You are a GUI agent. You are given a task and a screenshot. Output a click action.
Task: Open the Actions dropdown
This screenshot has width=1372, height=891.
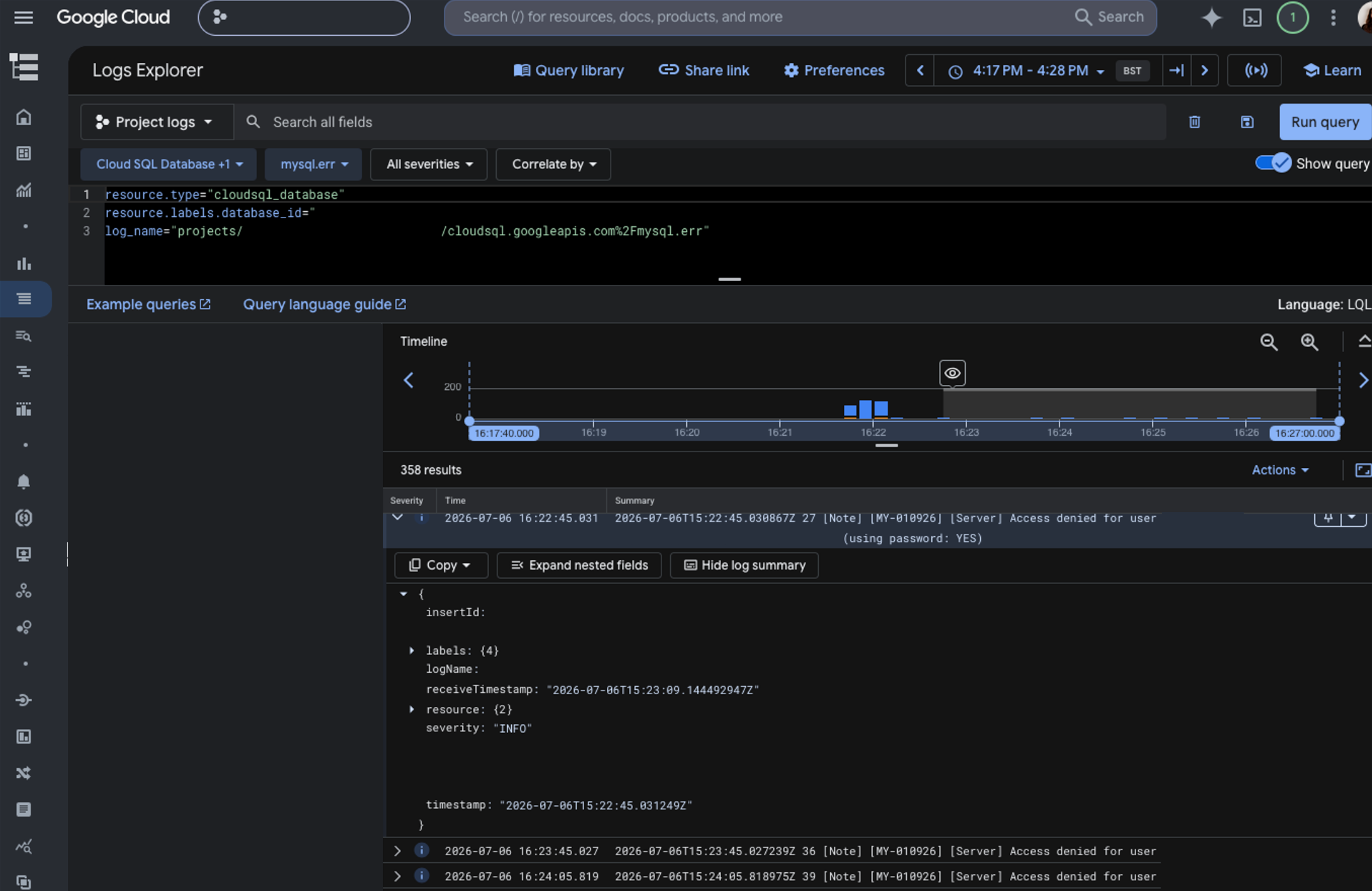[1280, 470]
